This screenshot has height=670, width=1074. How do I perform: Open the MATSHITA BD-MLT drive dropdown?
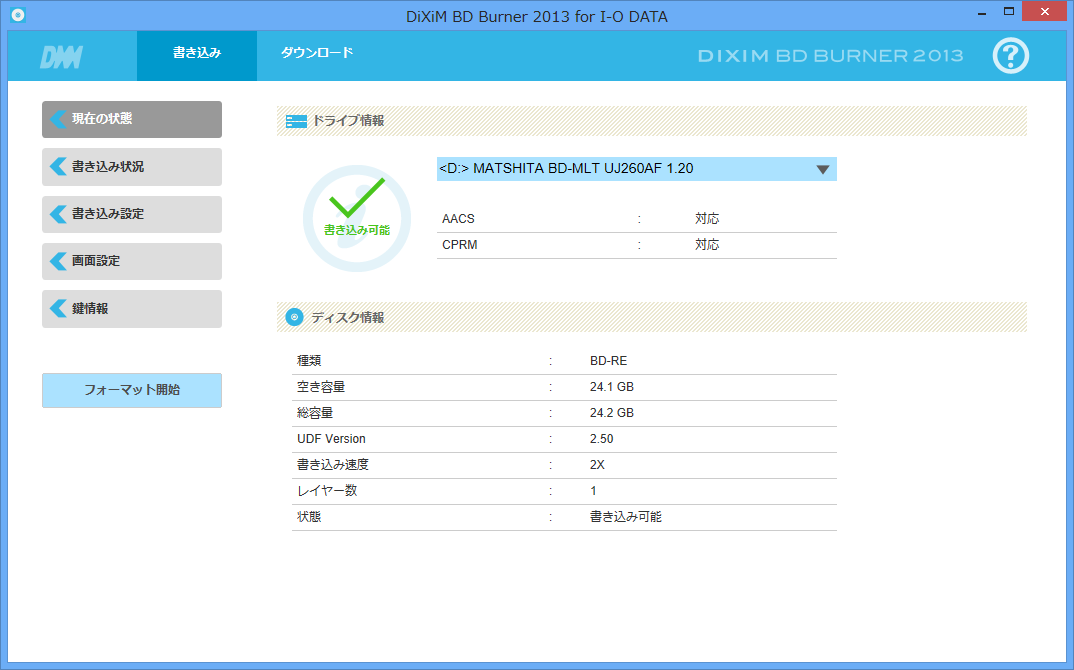pyautogui.click(x=636, y=169)
